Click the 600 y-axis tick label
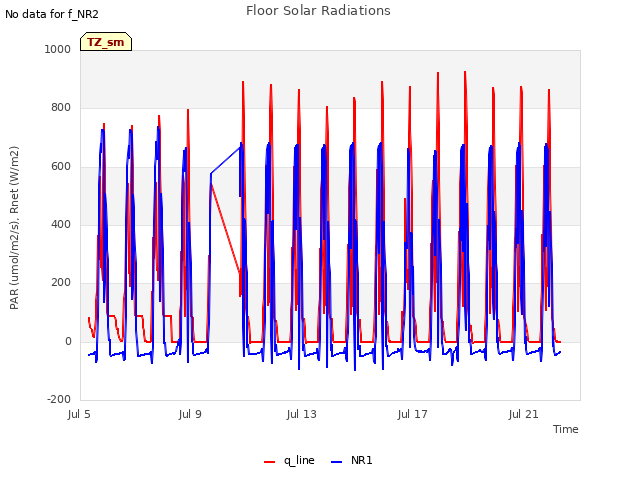Screen dimensions: 640x480 pyautogui.click(x=61, y=166)
